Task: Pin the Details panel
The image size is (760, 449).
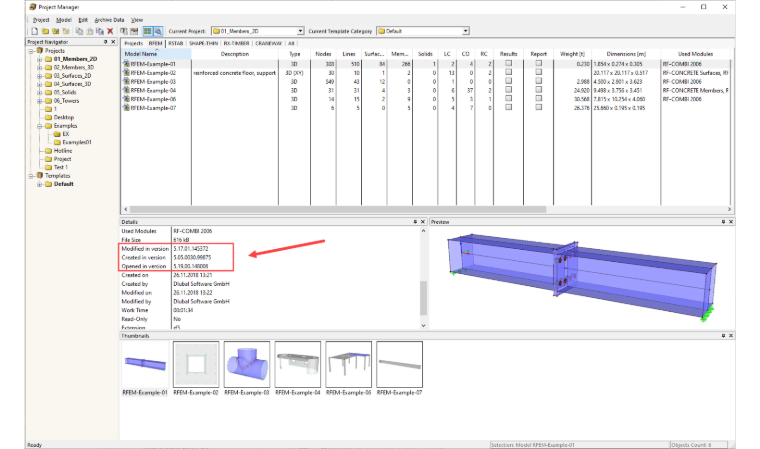Action: (x=415, y=222)
